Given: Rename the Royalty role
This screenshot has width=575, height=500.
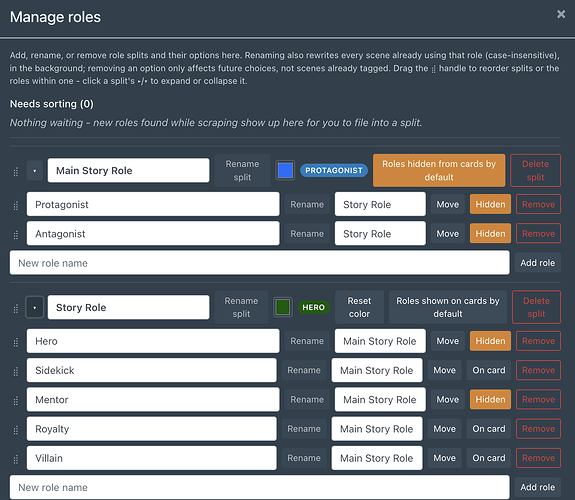Looking at the screenshot, I should 304,429.
